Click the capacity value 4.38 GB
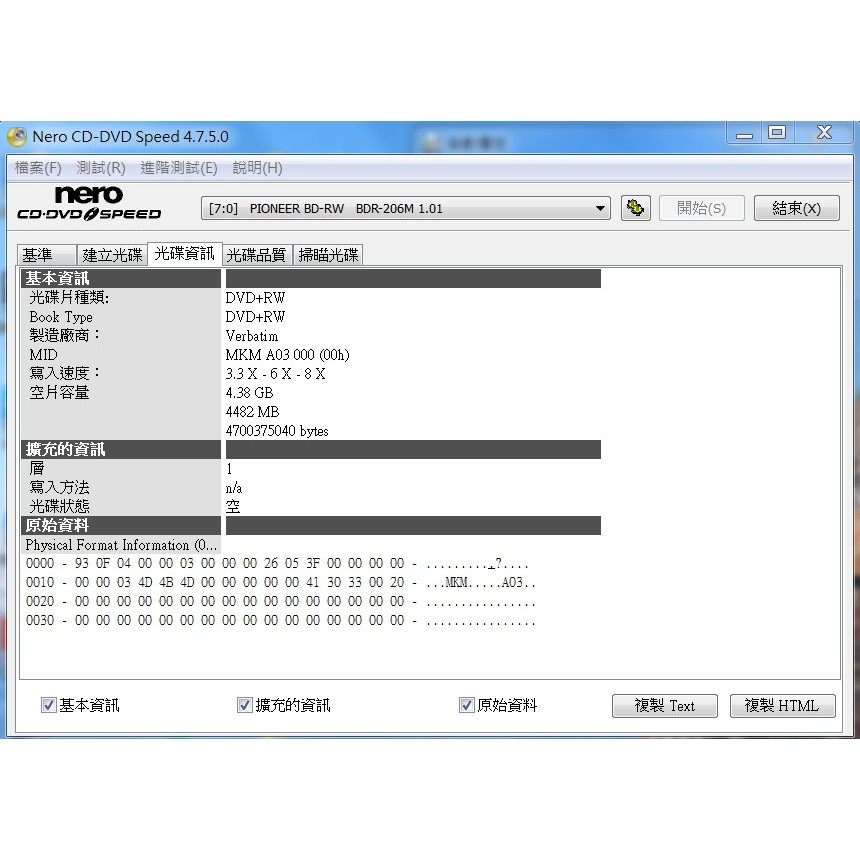The image size is (860, 860). click(x=250, y=393)
